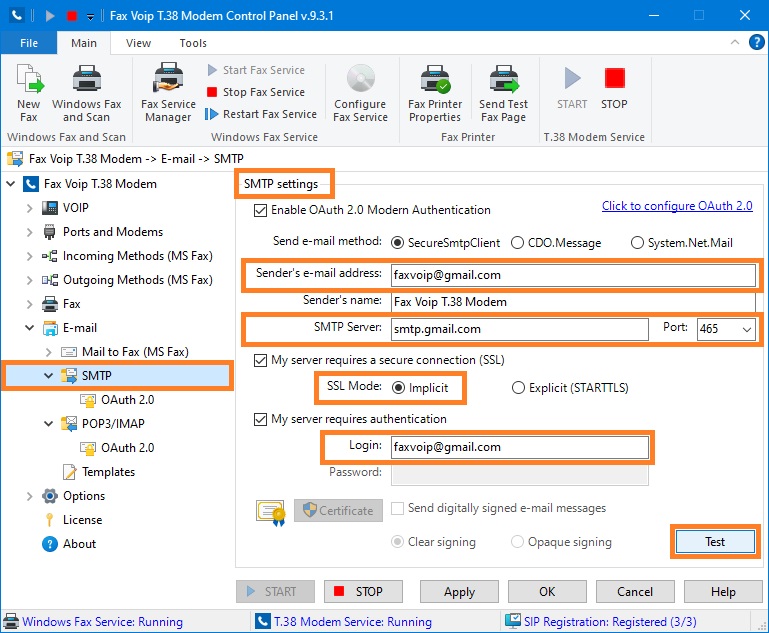
Task: Click the quick access play icon
Action: tap(50, 16)
